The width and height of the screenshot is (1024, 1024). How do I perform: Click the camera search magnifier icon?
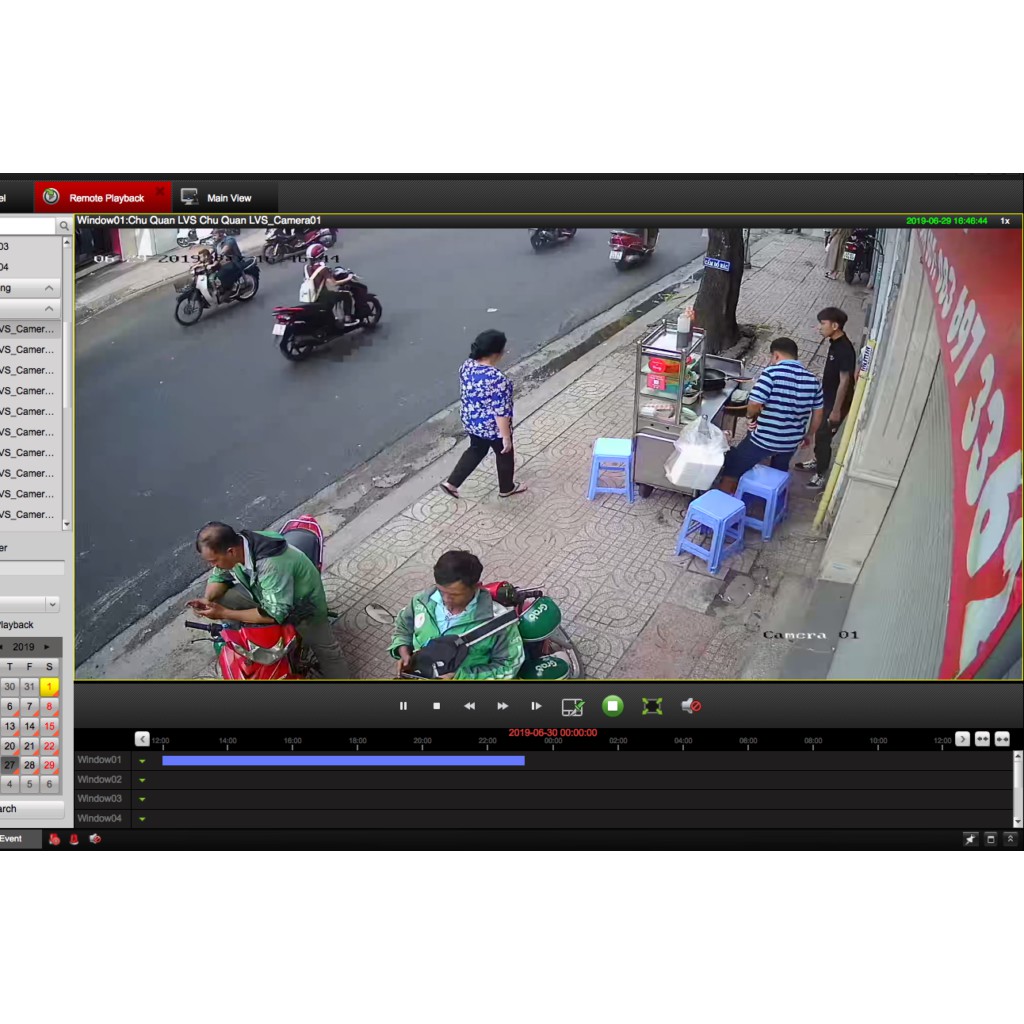point(64,227)
